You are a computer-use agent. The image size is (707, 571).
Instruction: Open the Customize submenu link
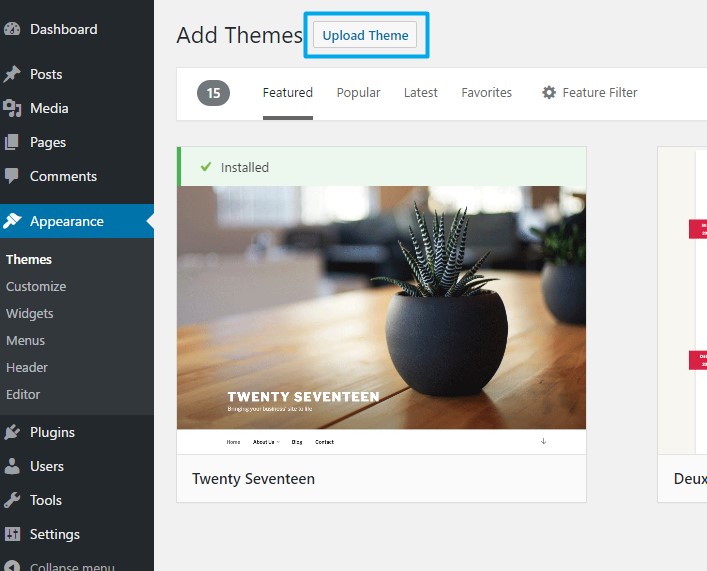pos(36,286)
